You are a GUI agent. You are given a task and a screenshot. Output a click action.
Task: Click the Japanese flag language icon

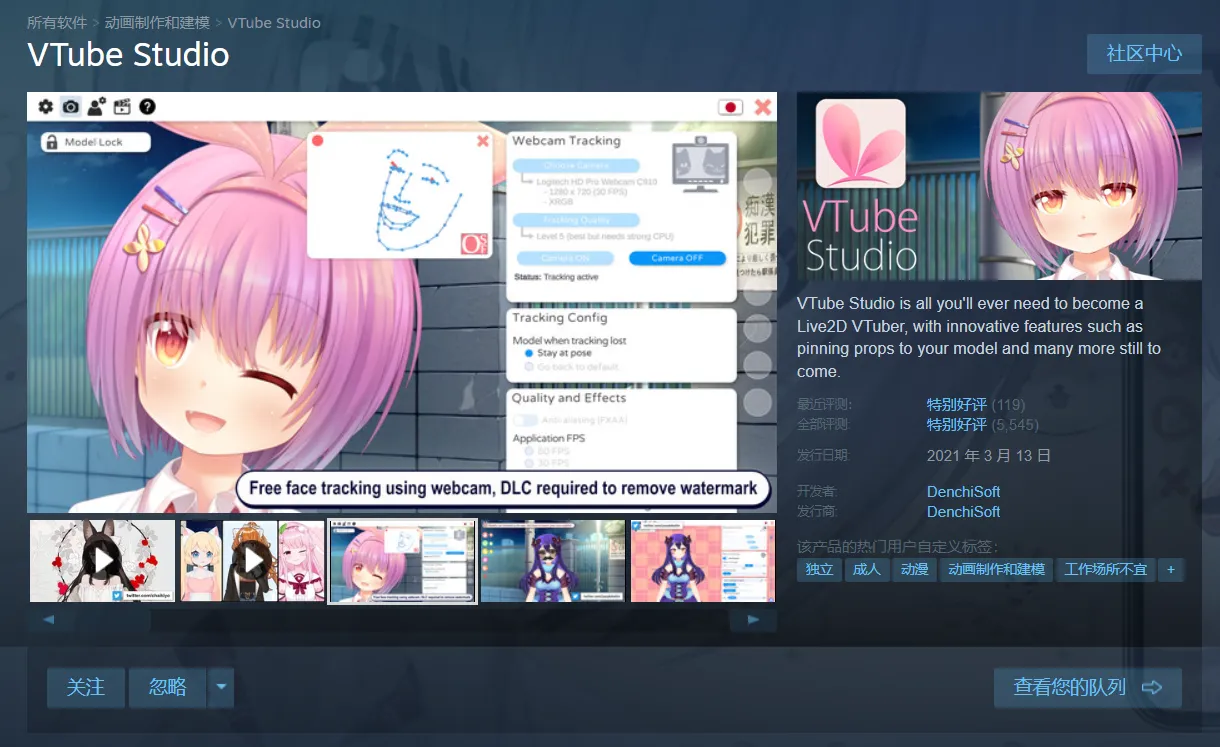click(730, 107)
